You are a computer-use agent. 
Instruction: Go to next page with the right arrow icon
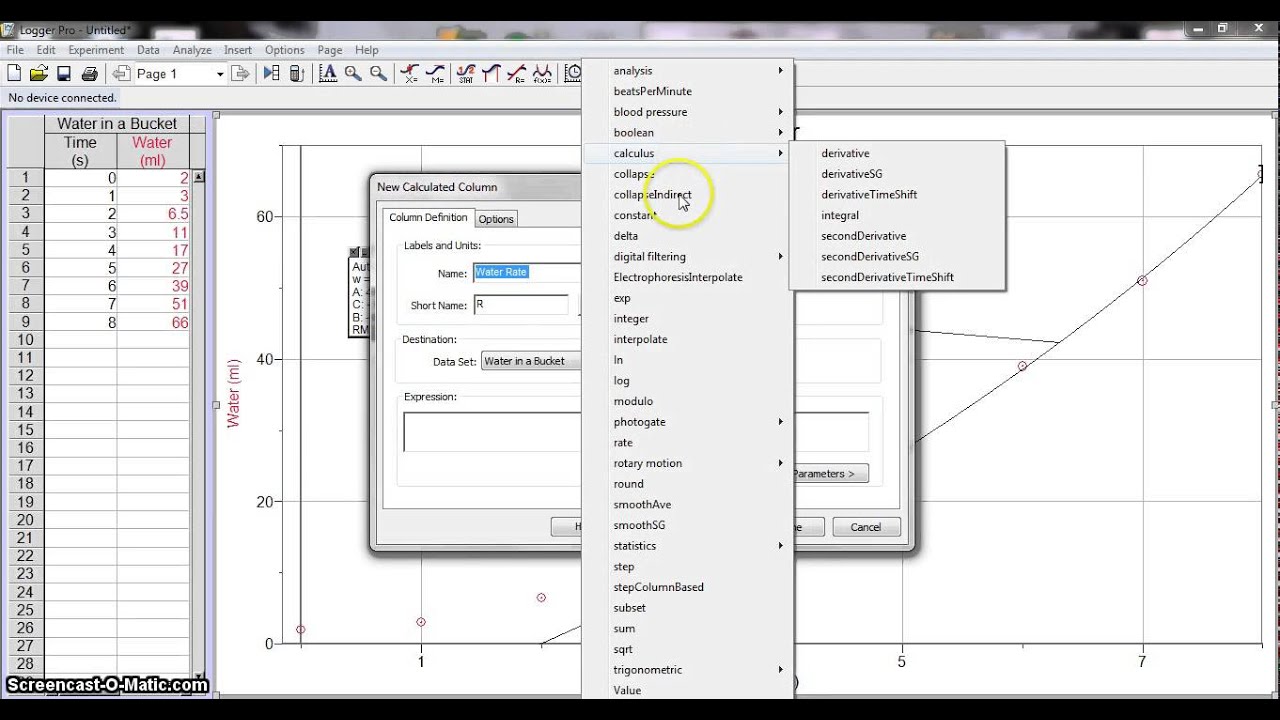(240, 73)
